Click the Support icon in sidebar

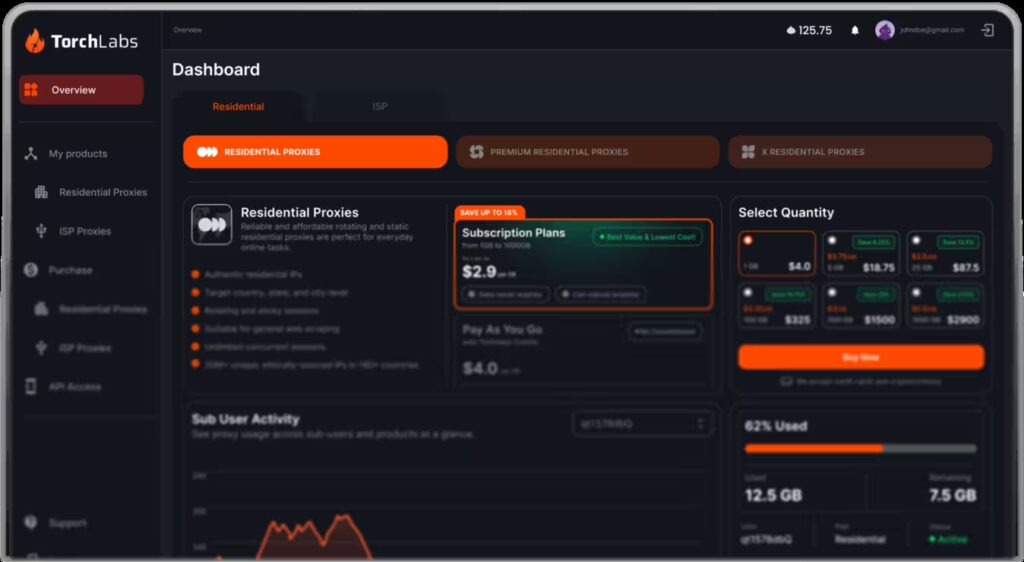click(x=30, y=523)
